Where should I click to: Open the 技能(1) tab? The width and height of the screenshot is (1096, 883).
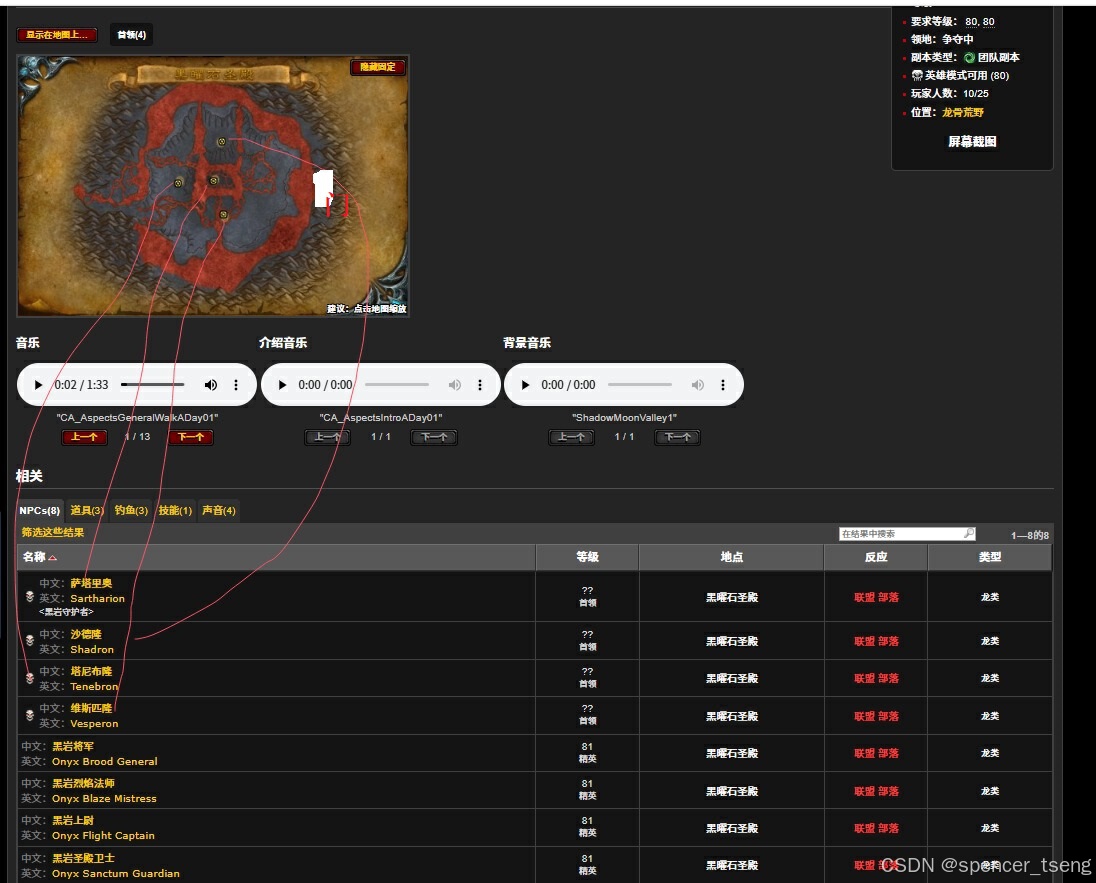175,510
